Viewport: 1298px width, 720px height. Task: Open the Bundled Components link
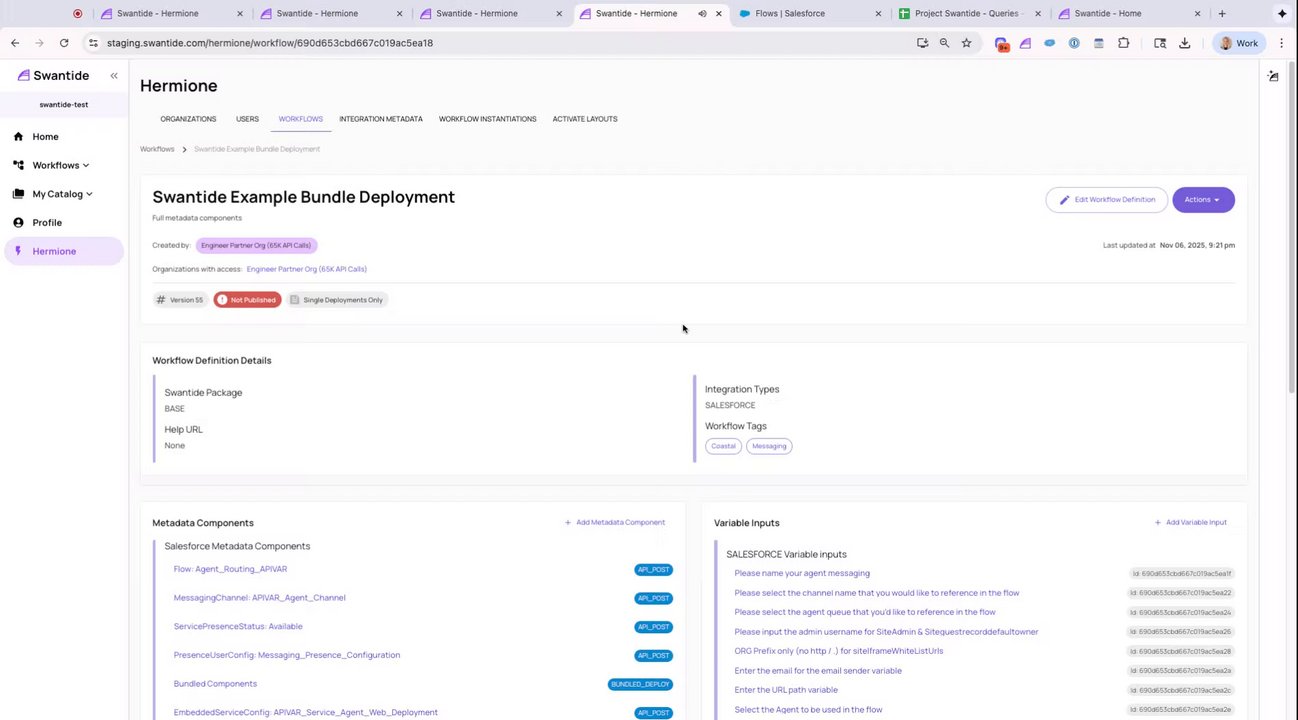point(215,684)
